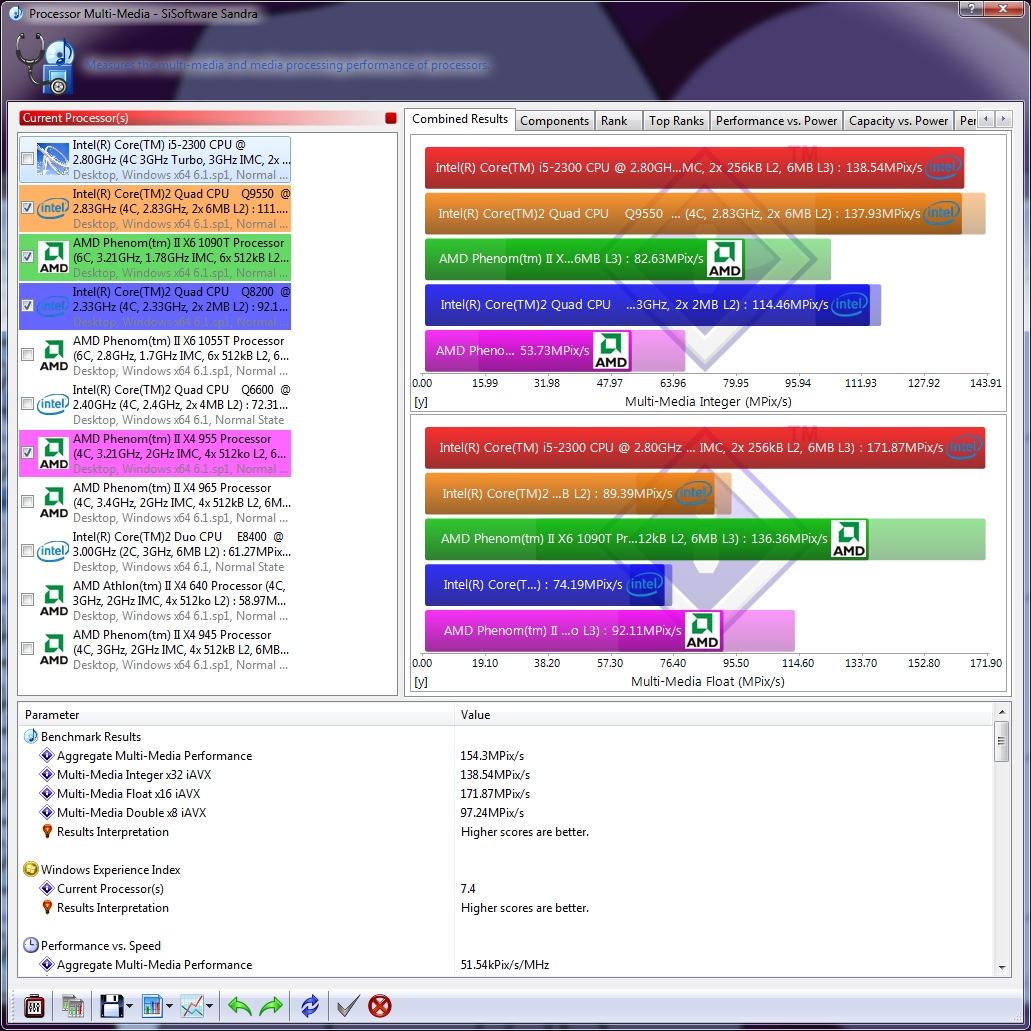This screenshot has height=1031, width=1031.
Task: Uncheck the Core 2 Quad Q9550 checkbox
Action: click(28, 208)
